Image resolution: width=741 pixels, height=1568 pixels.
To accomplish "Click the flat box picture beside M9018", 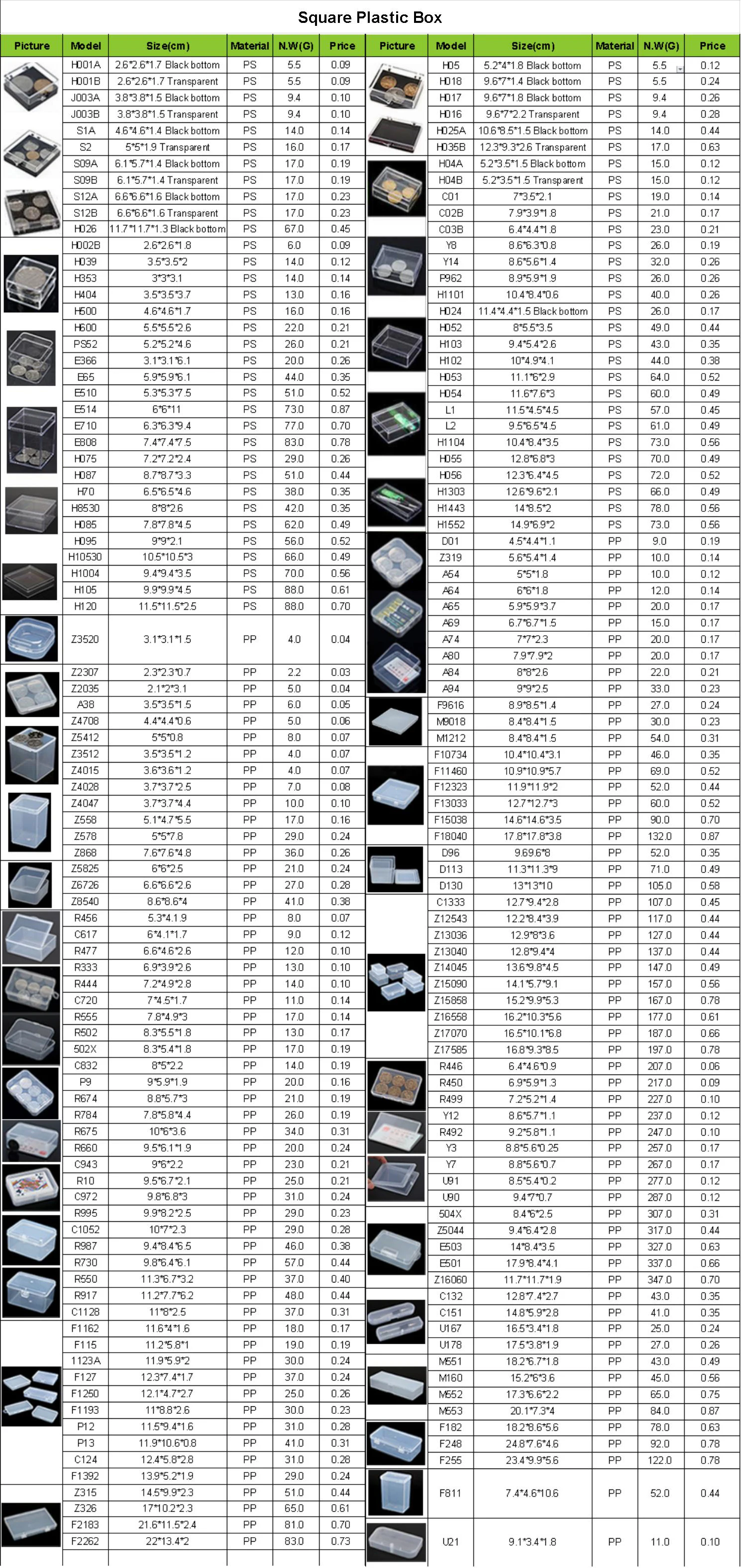I will 395,721.
